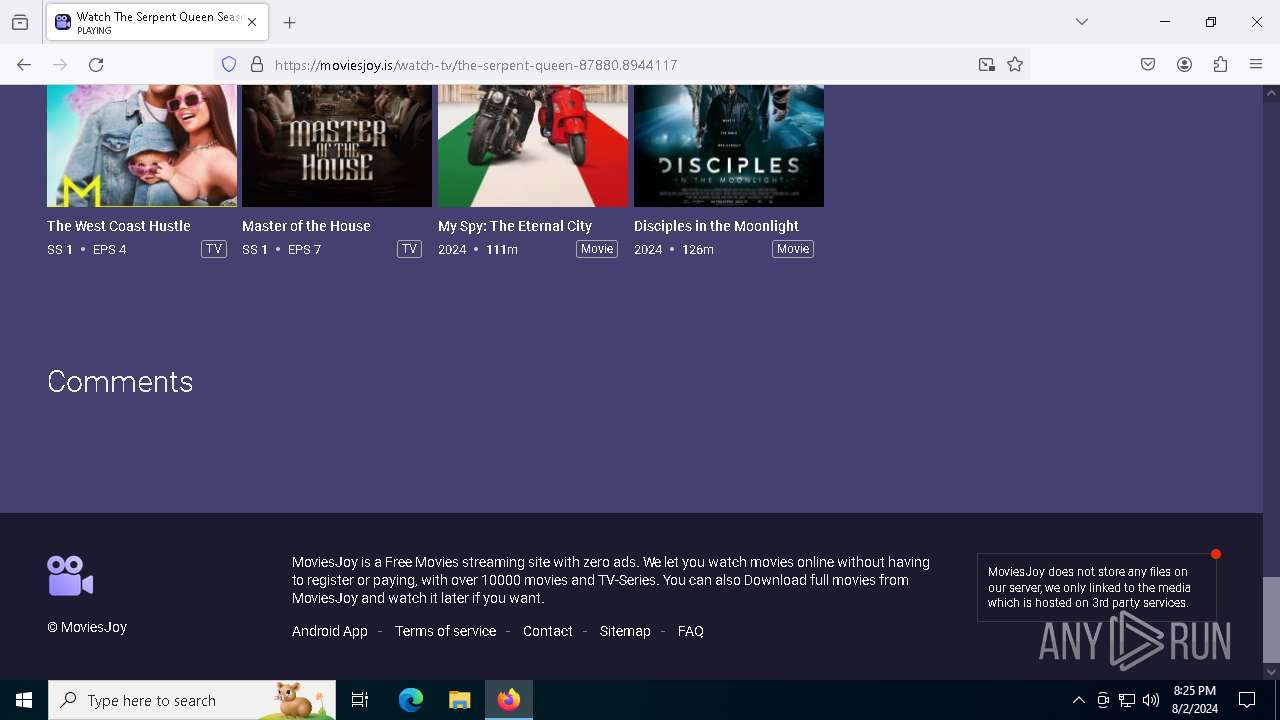Click TV badge under Master of the House
This screenshot has width=1280, height=720.
[409, 249]
